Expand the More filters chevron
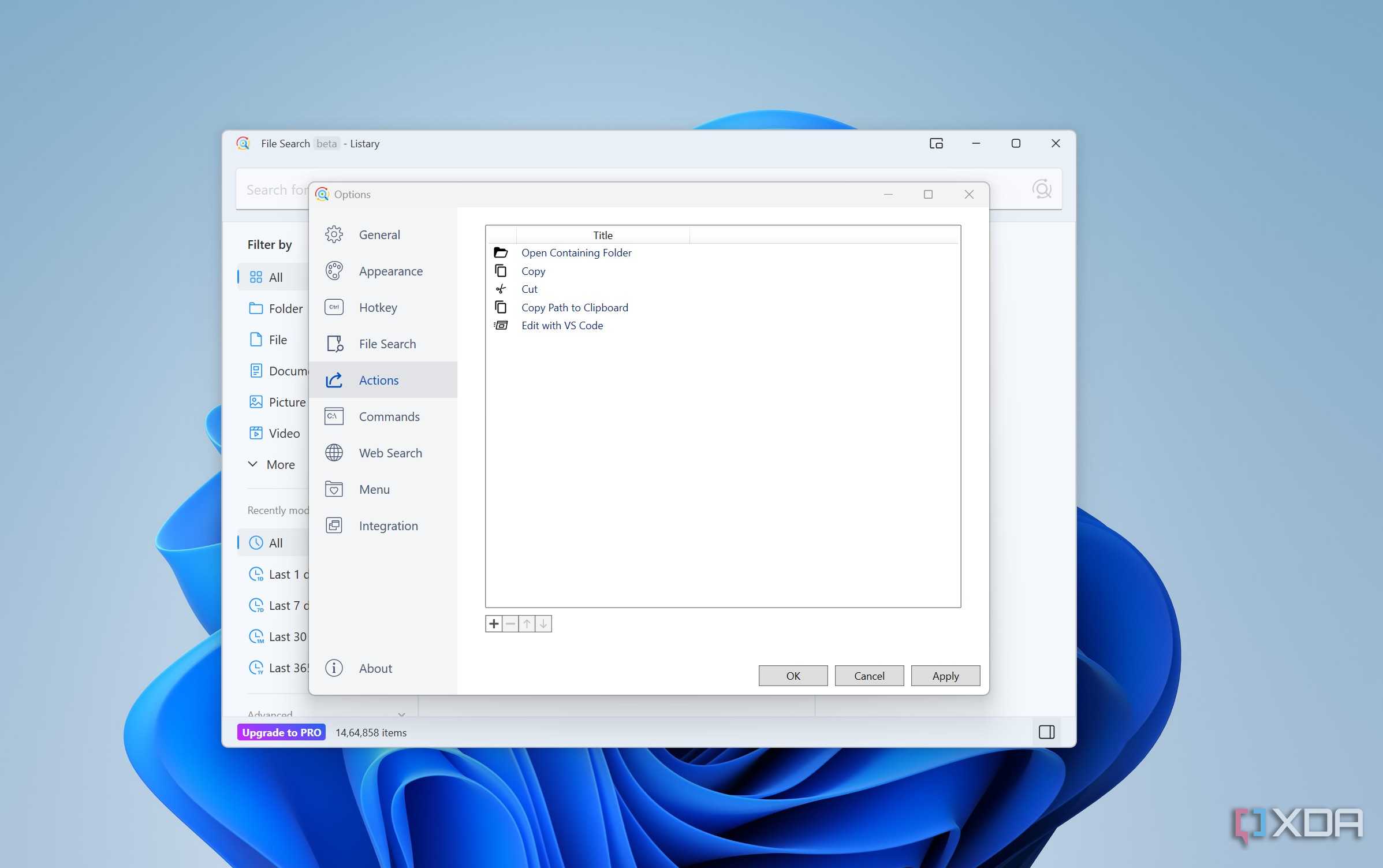Viewport: 1383px width, 868px height. (x=253, y=464)
